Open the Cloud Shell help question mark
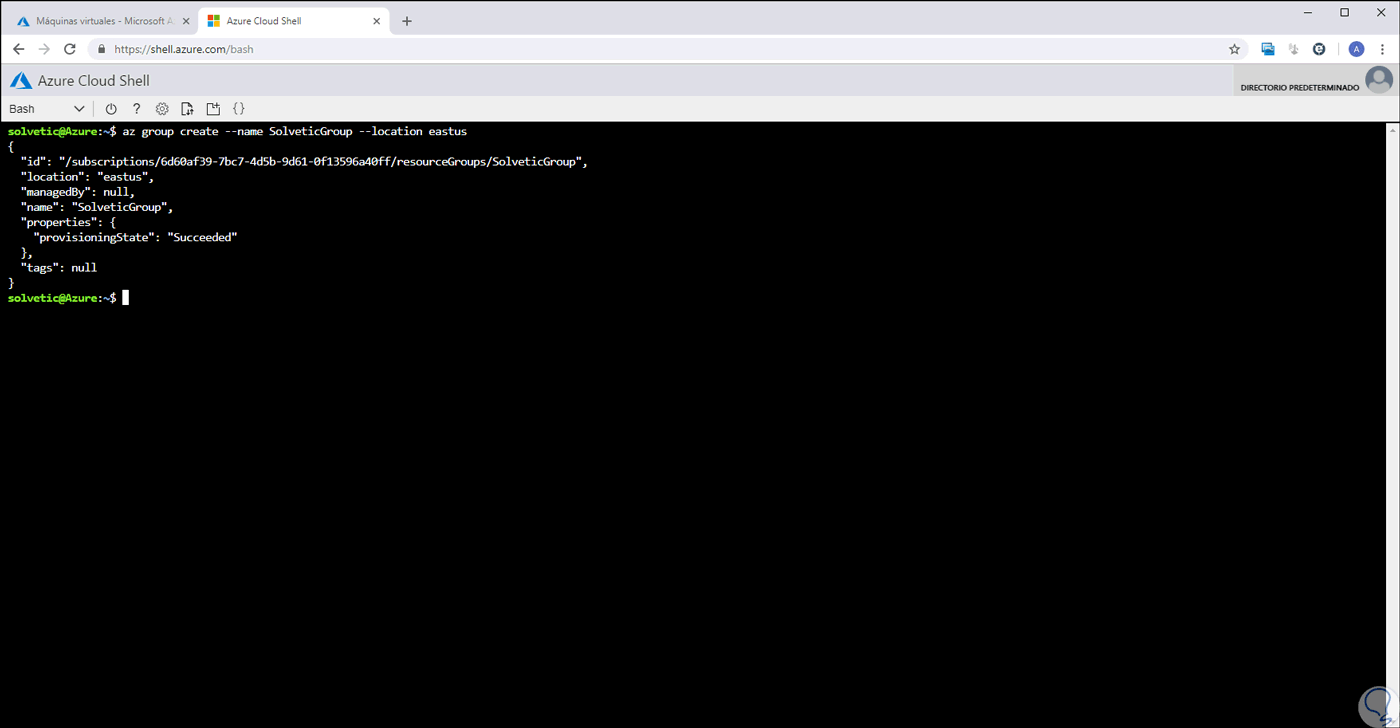This screenshot has height=728, width=1400. point(137,109)
